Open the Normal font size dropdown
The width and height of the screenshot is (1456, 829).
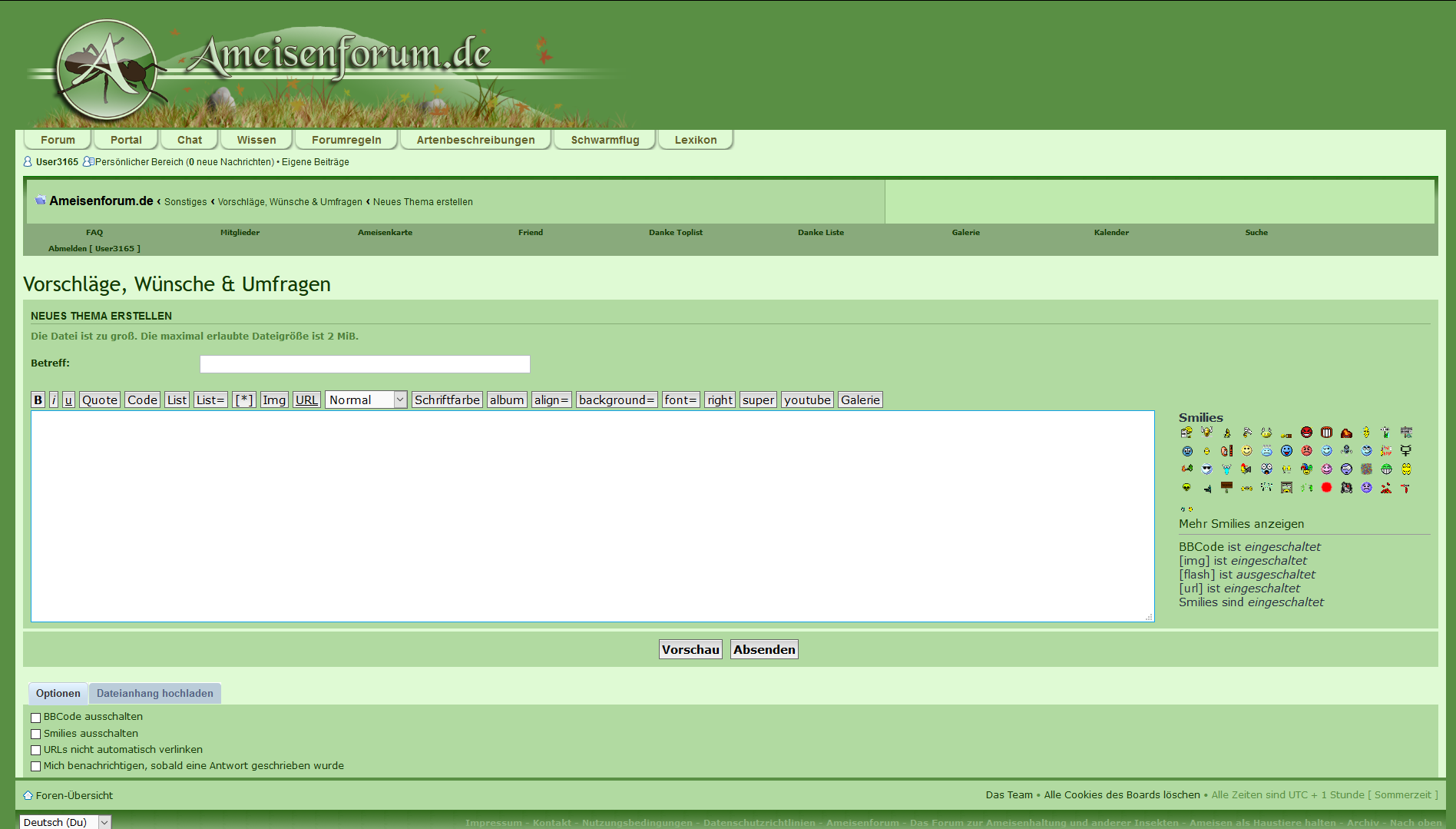pos(366,400)
